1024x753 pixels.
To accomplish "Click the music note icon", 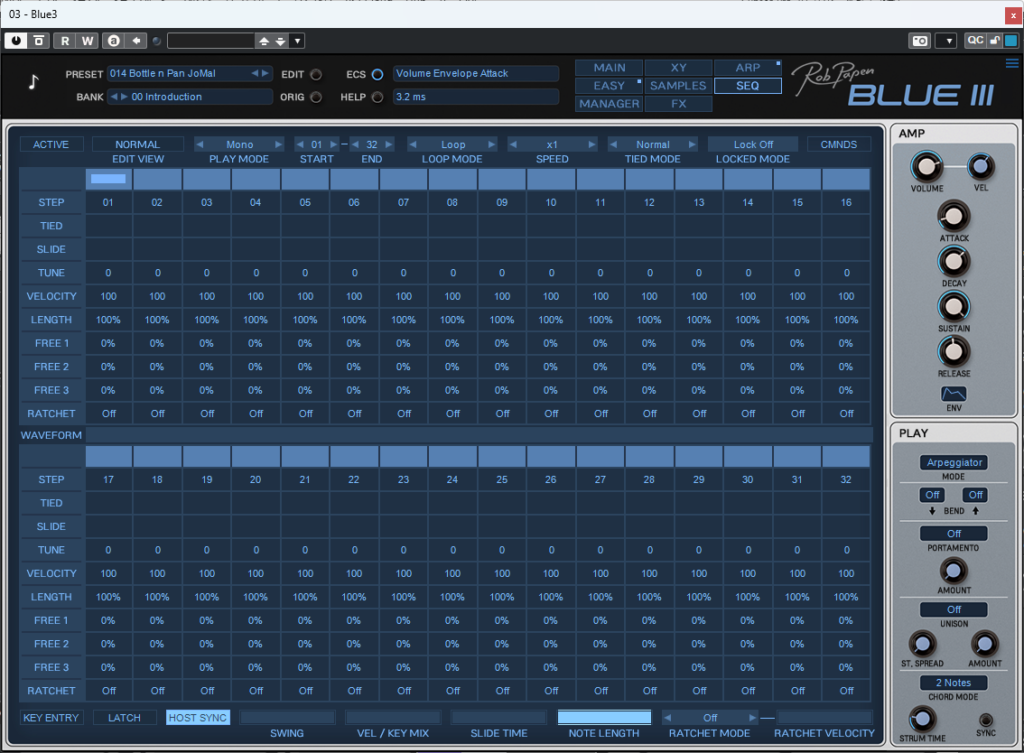I will click(x=33, y=82).
